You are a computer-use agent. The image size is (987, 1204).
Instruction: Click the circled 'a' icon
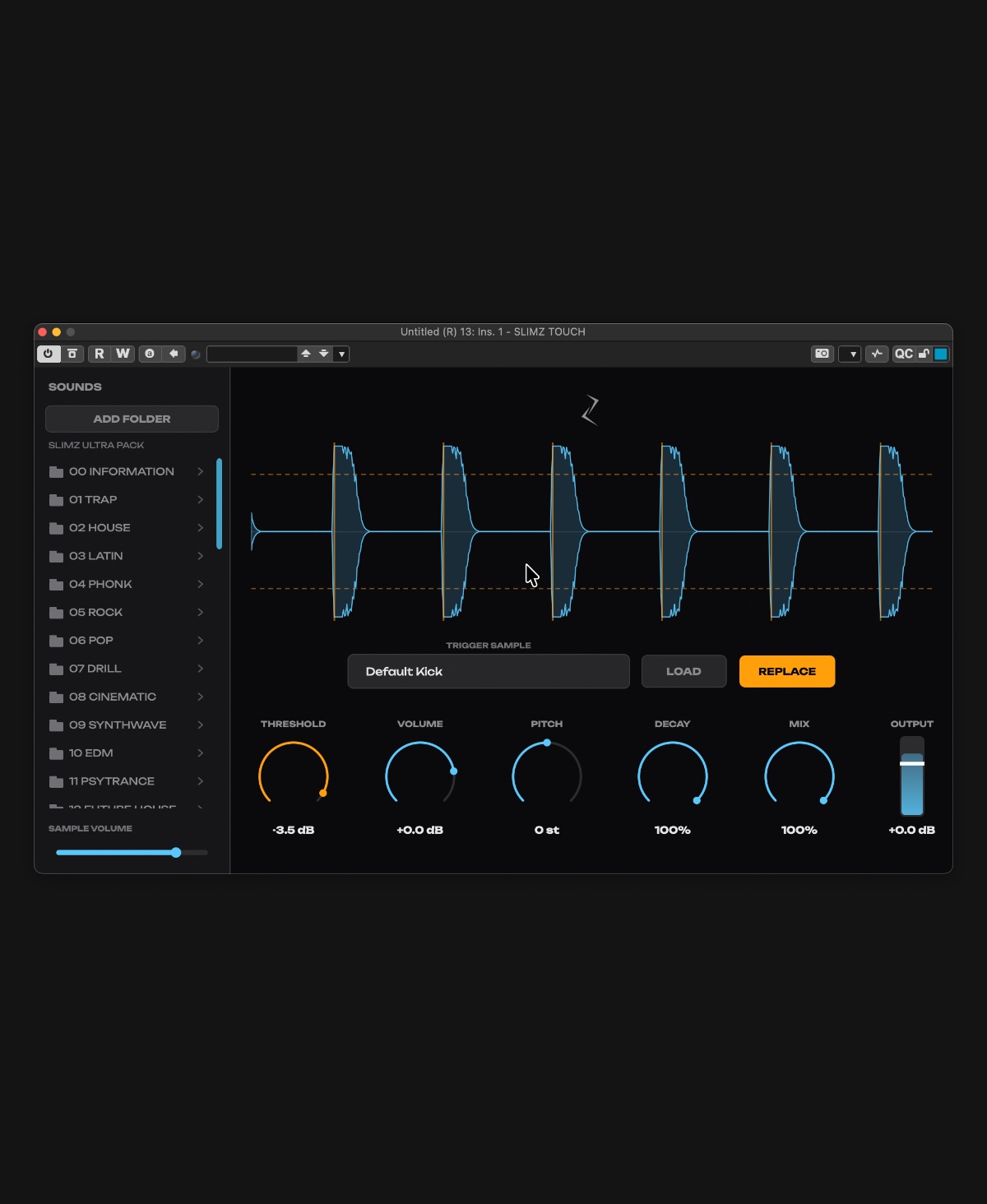click(x=150, y=354)
